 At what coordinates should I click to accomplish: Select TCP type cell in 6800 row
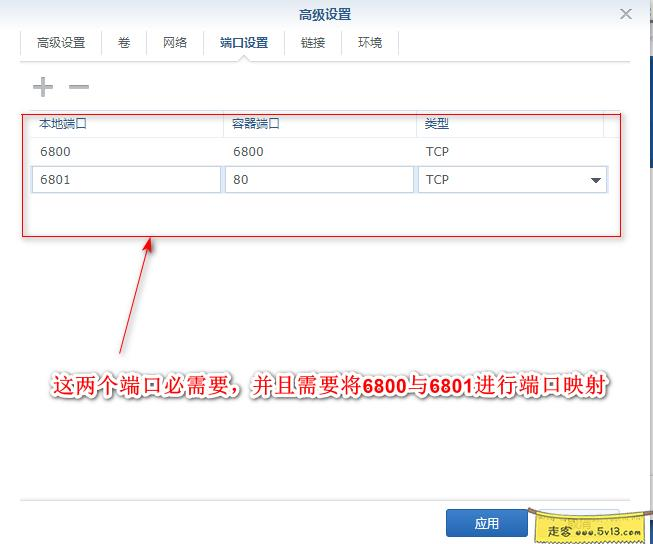(510, 152)
